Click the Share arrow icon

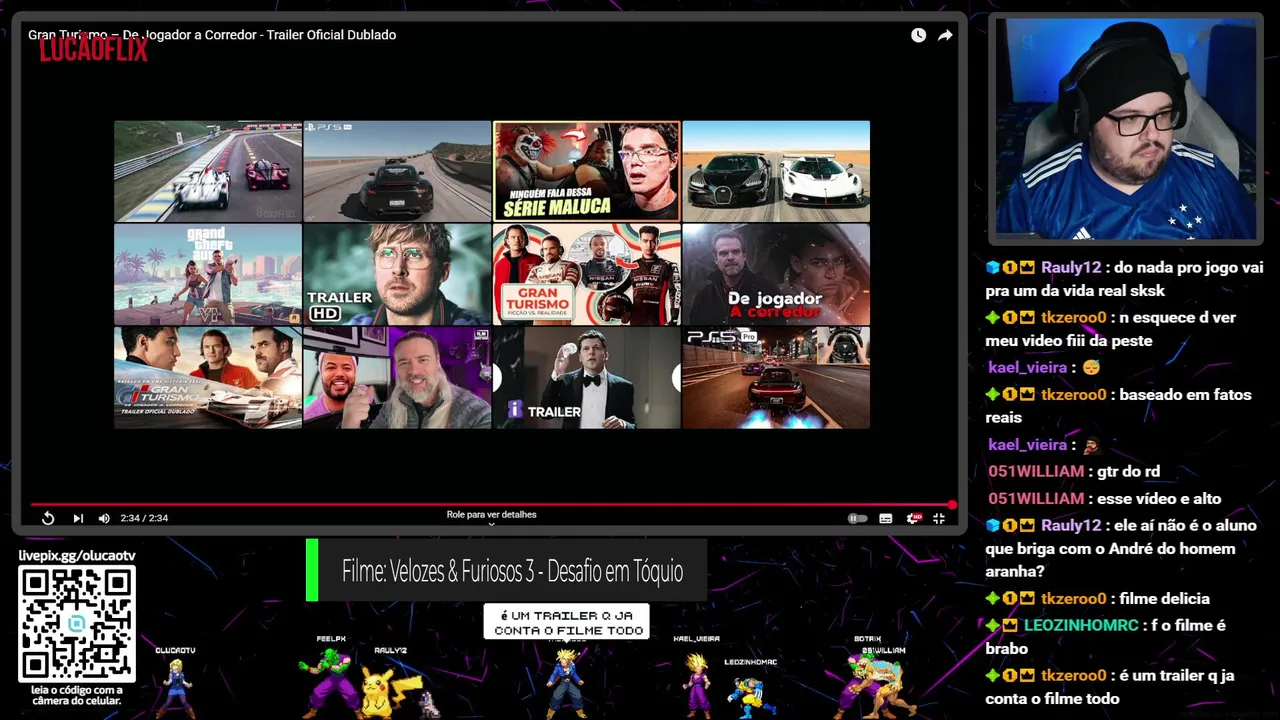(x=945, y=35)
